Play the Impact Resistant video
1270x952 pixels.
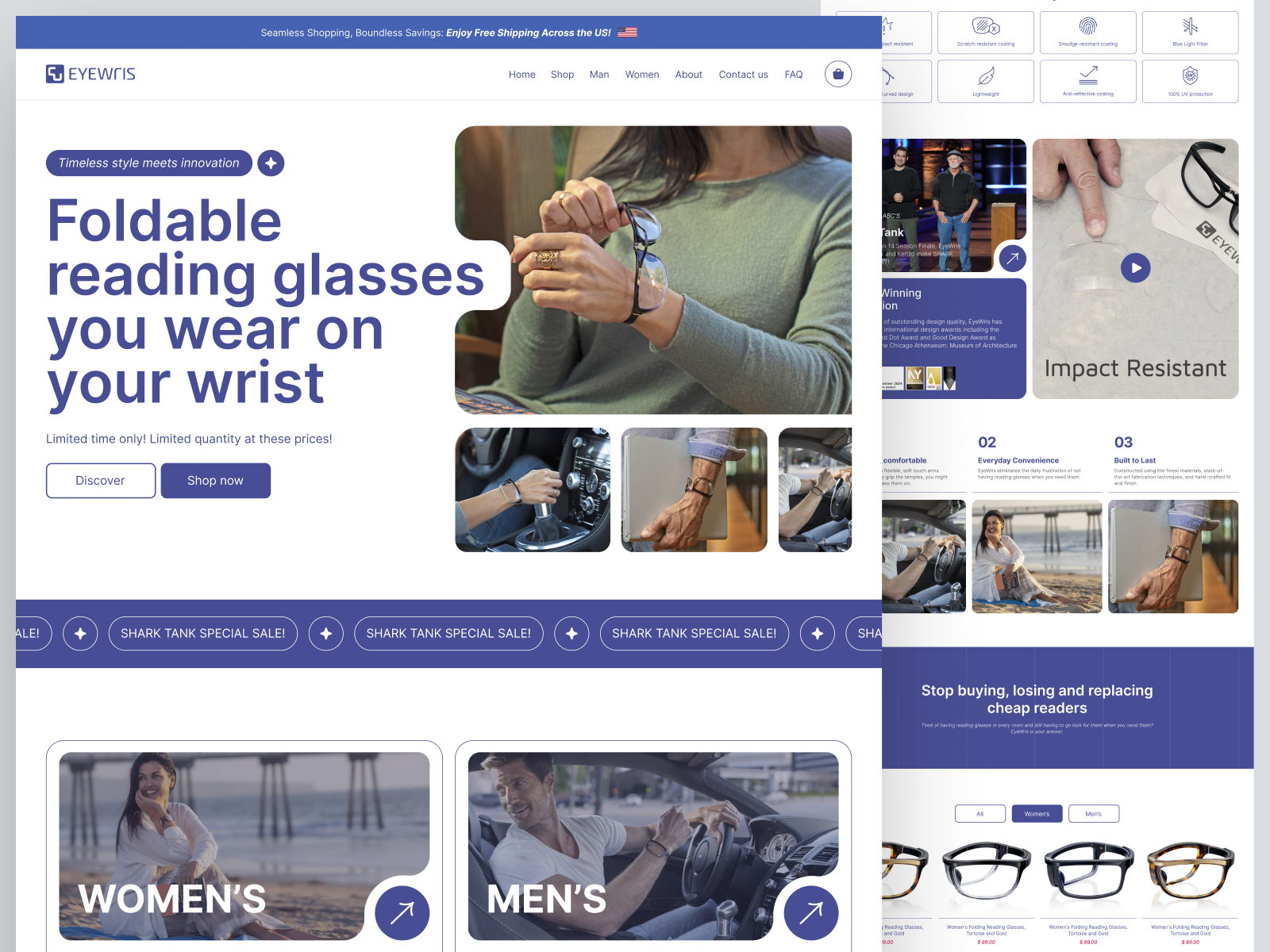tap(1136, 267)
